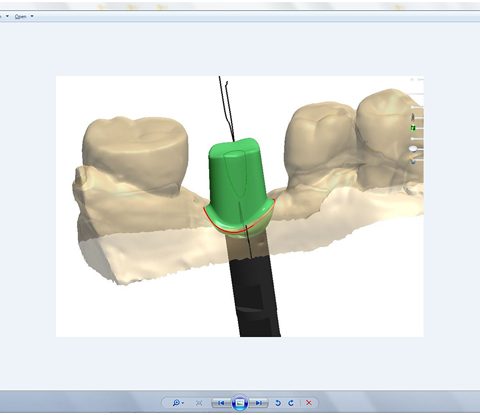Click the displayed dental abutment image
The width and height of the screenshot is (480, 415).
(240, 206)
